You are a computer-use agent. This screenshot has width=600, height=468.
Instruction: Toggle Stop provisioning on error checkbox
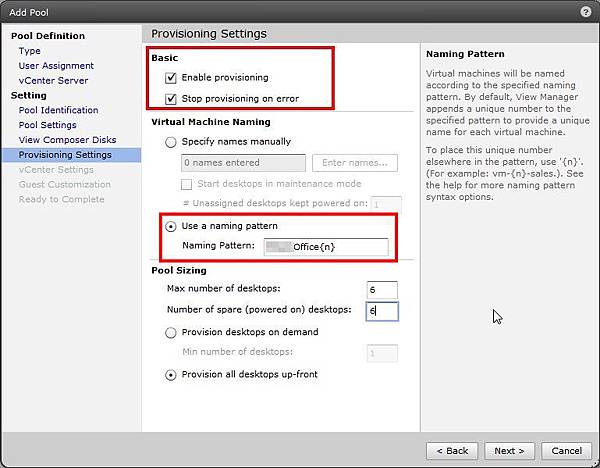[x=170, y=99]
